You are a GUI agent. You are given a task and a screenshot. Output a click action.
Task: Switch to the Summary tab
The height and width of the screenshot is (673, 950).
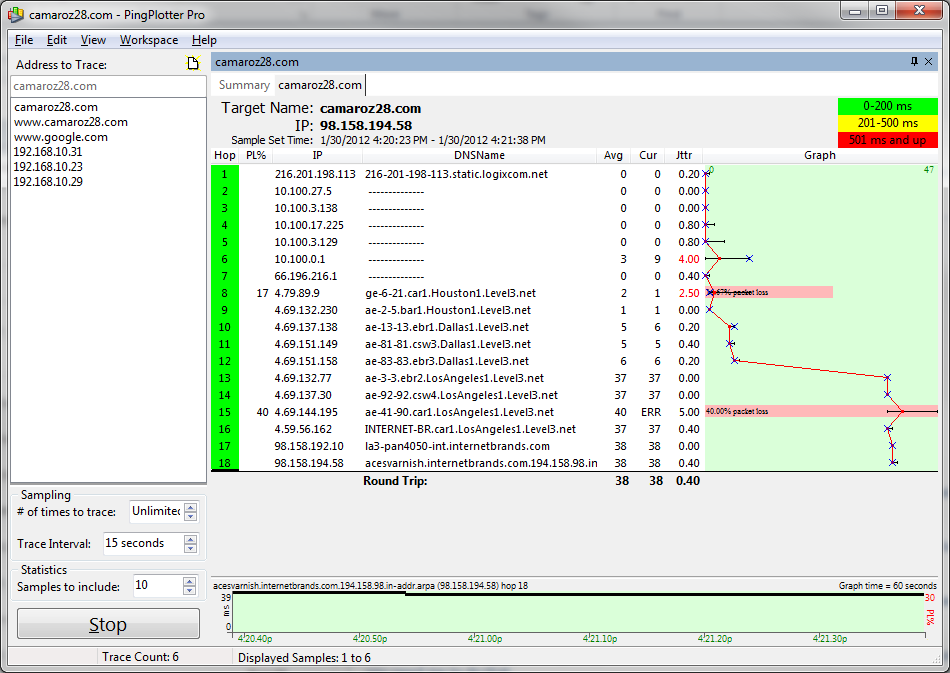pyautogui.click(x=244, y=85)
